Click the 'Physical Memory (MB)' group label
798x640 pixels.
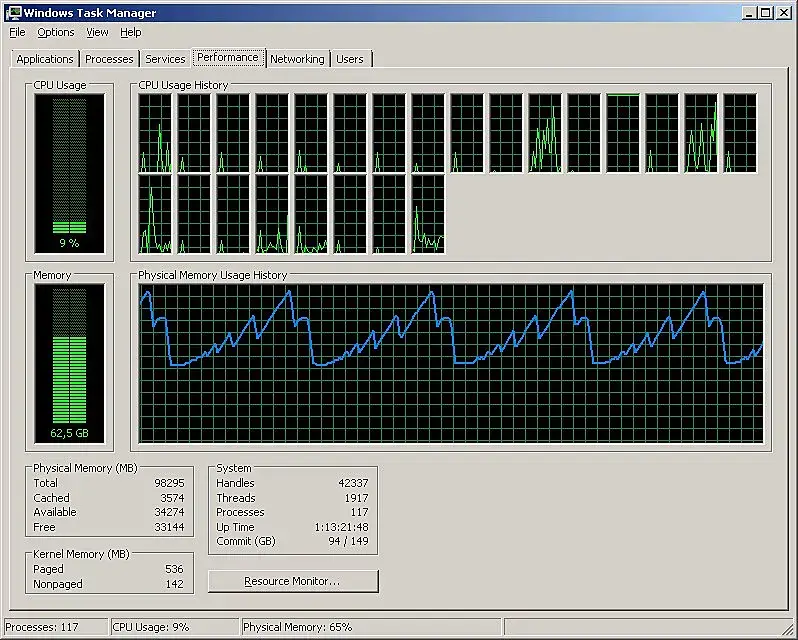pos(86,468)
